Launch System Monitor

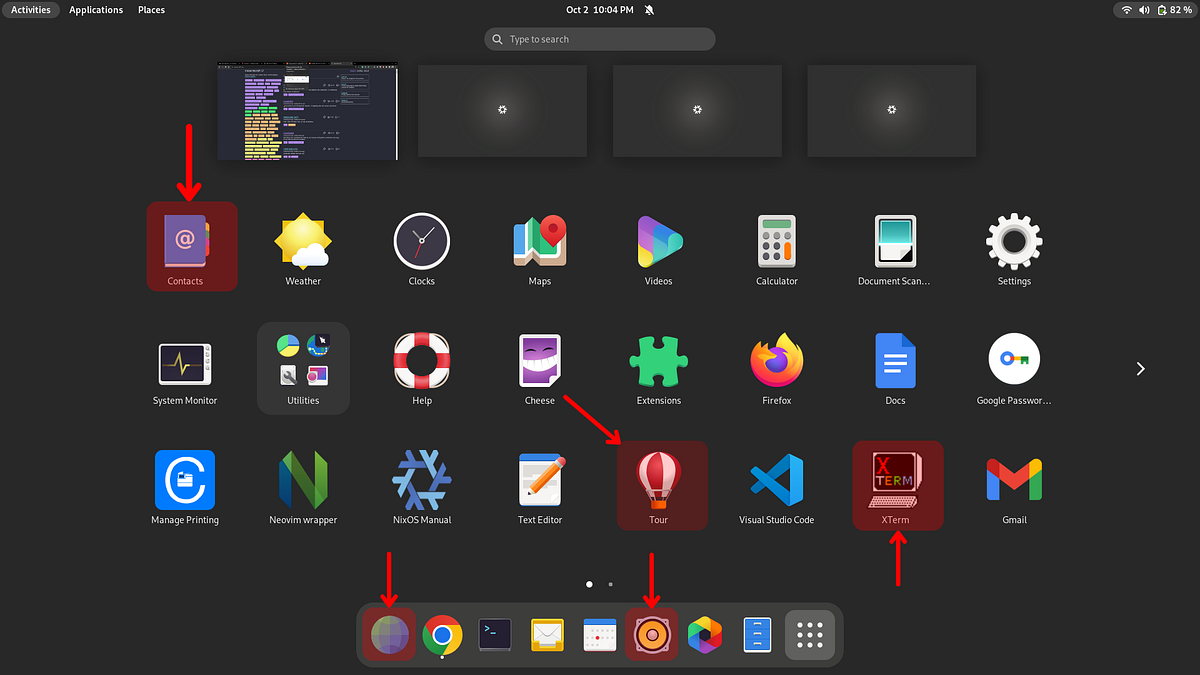click(x=185, y=358)
